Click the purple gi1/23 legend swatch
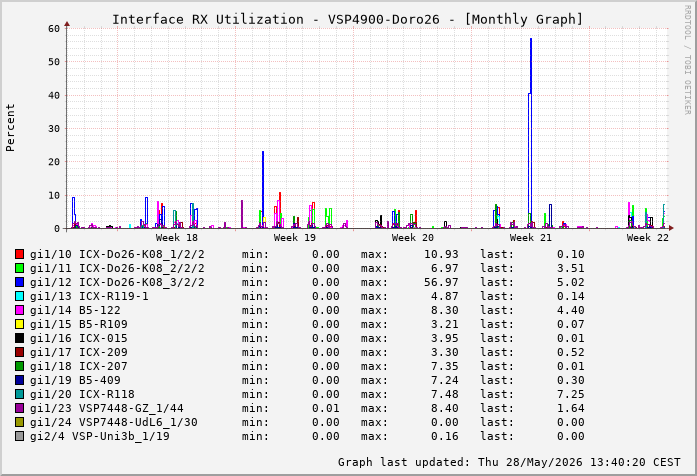697x476 pixels. [20, 408]
